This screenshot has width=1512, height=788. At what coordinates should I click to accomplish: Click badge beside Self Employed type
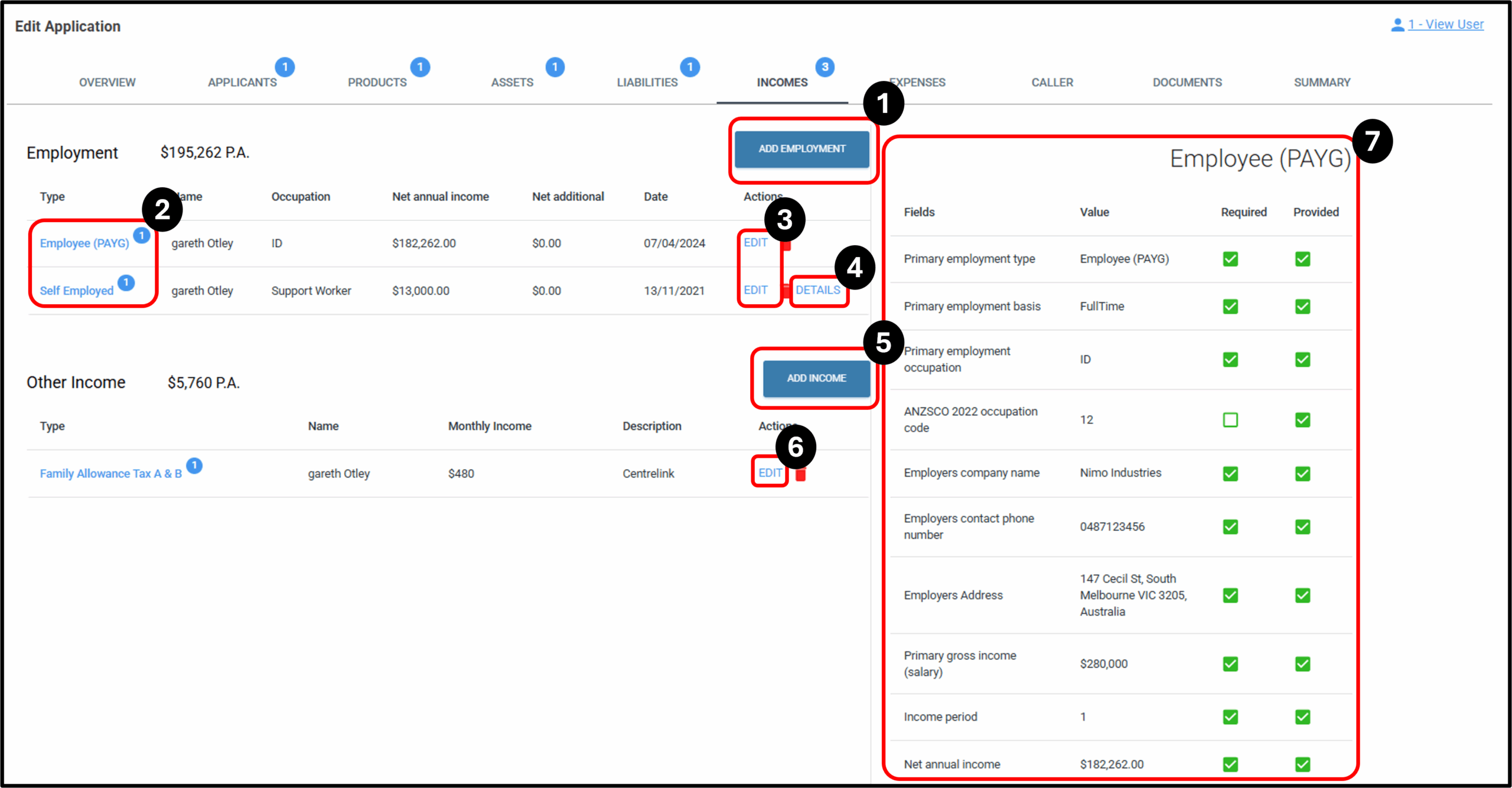[126, 282]
